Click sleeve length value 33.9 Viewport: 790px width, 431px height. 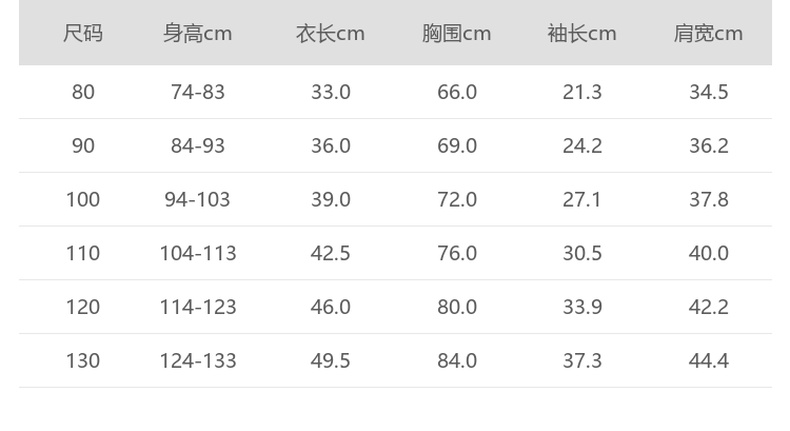pos(582,307)
